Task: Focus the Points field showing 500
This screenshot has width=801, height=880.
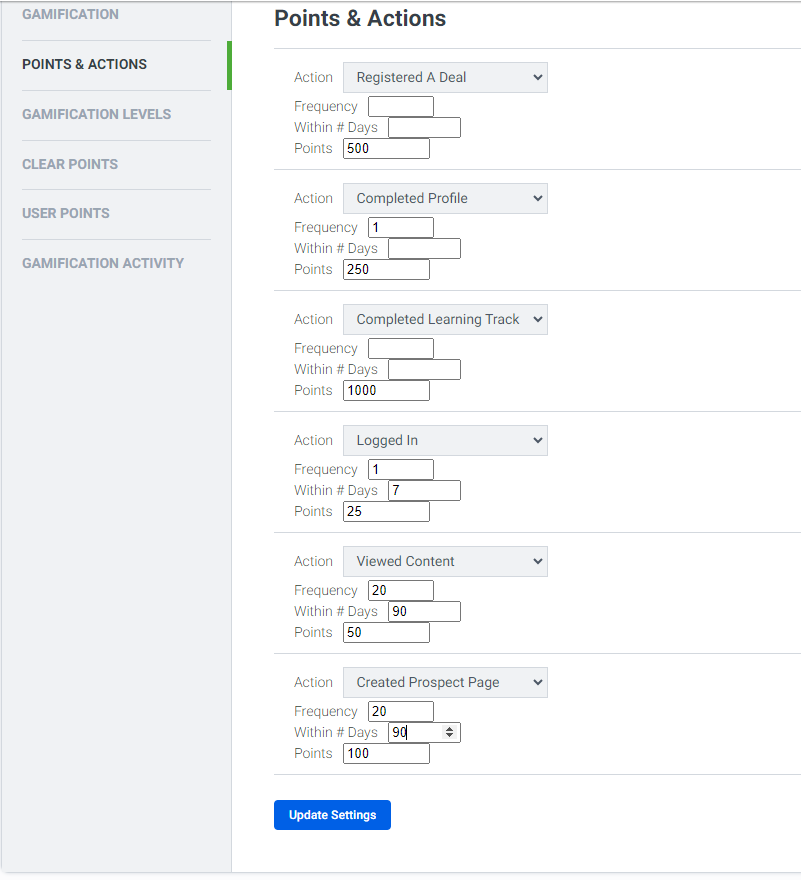Action: click(x=386, y=149)
